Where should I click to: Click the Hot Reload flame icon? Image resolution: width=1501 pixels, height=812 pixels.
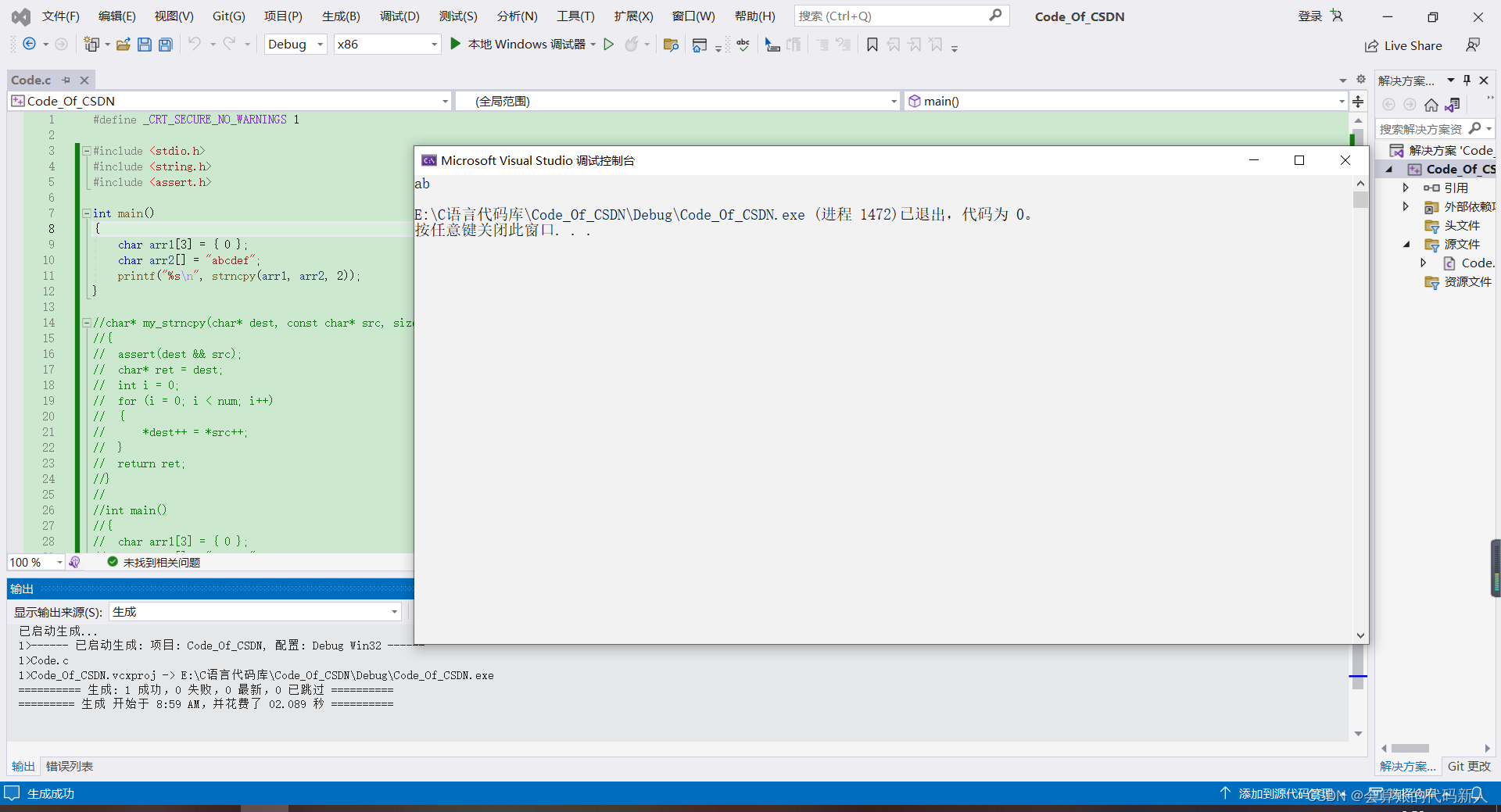[x=632, y=45]
